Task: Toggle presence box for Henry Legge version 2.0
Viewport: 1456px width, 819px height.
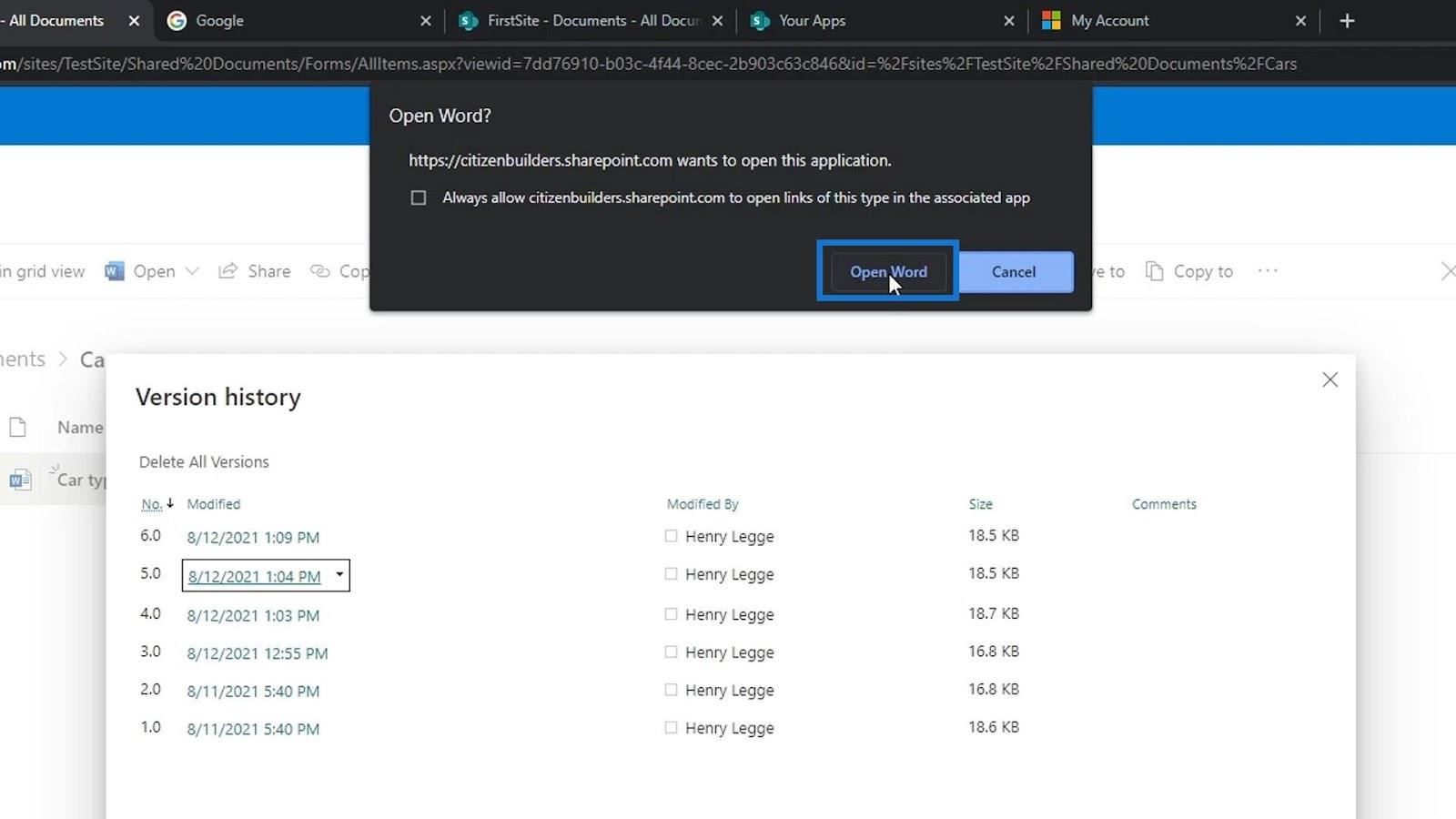Action: (671, 690)
